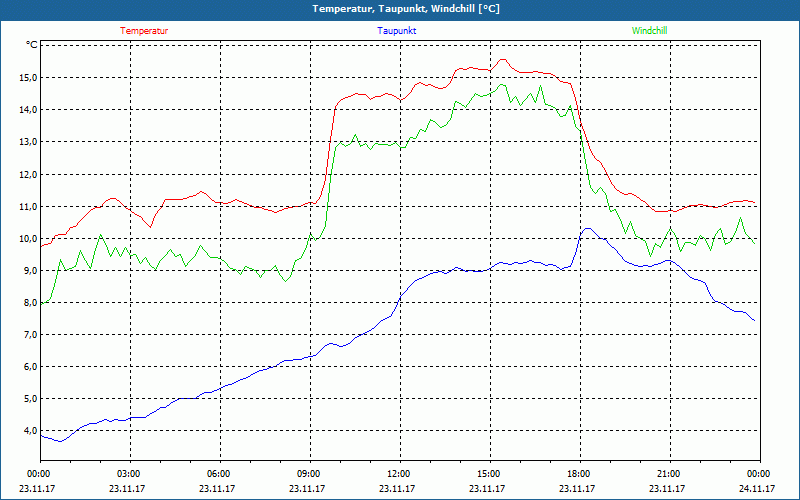Screen dimensions: 800x500
Task: Click the 09:00 time axis label
Action: [310, 474]
